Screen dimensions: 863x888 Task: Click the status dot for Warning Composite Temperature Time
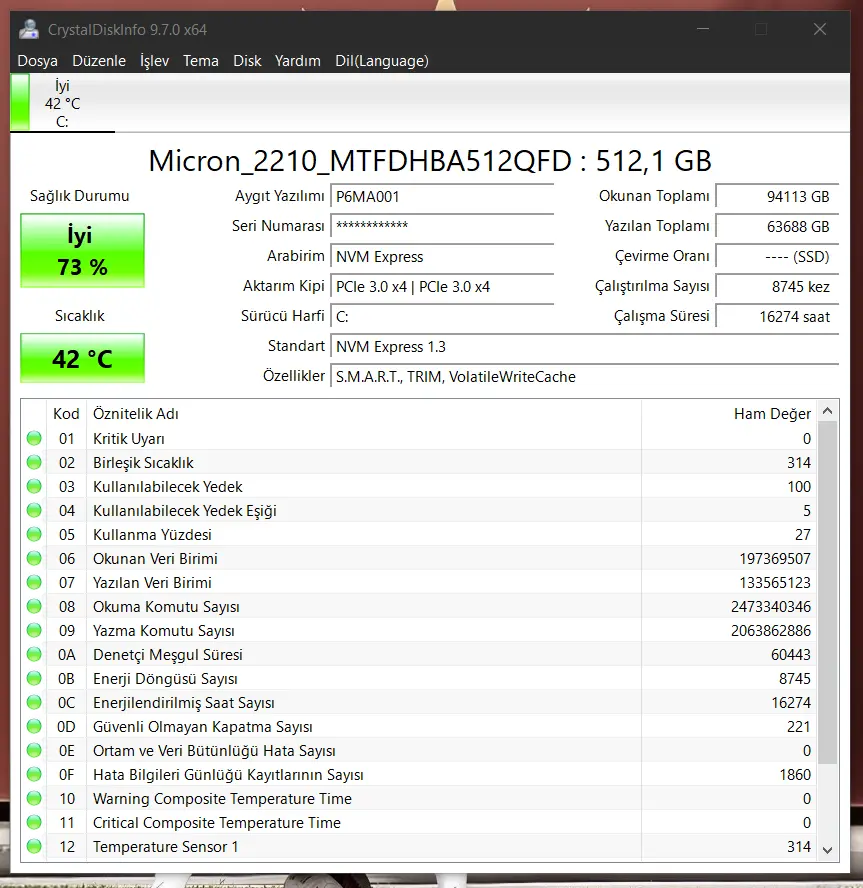coord(34,798)
